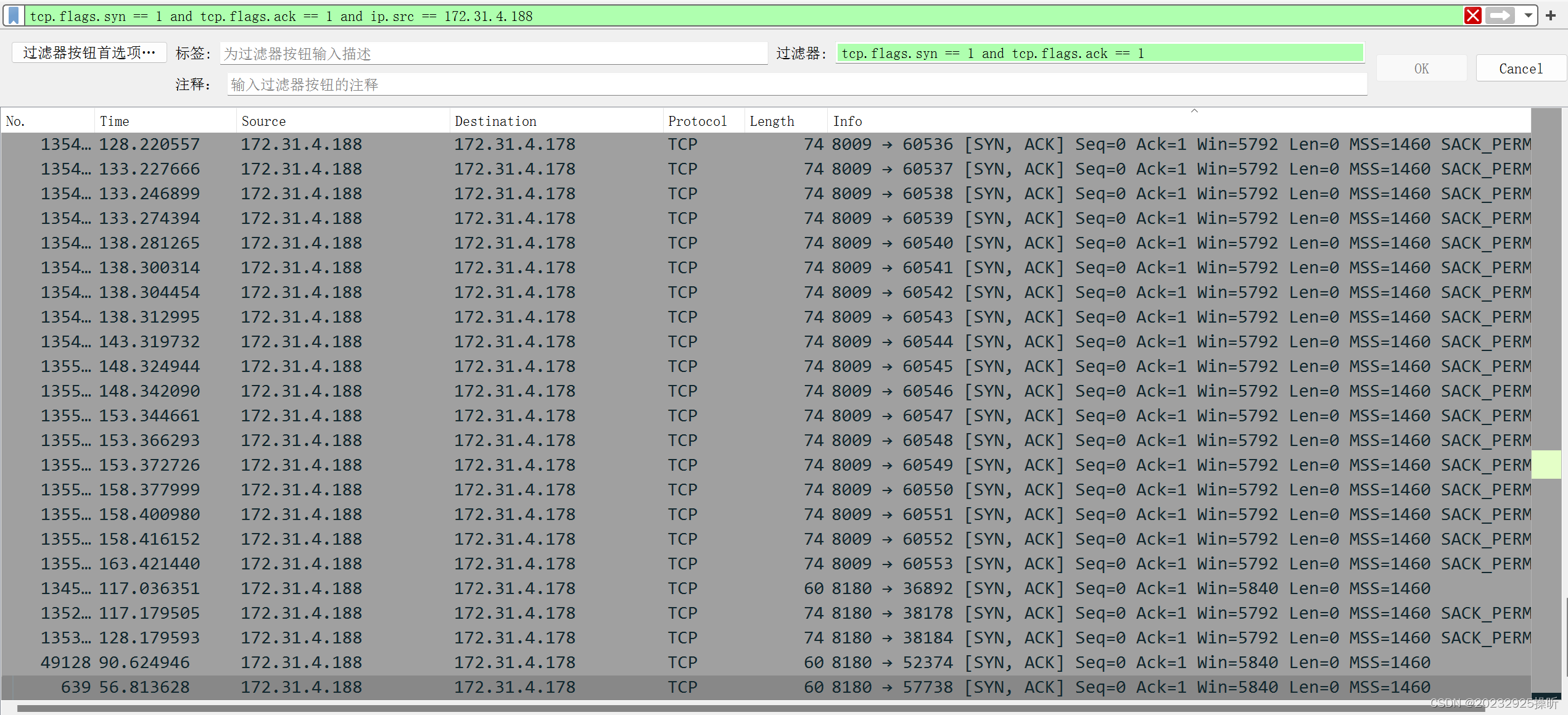Select packet at time 153.344661
Viewport: 1568px width, 715px height.
[765, 416]
